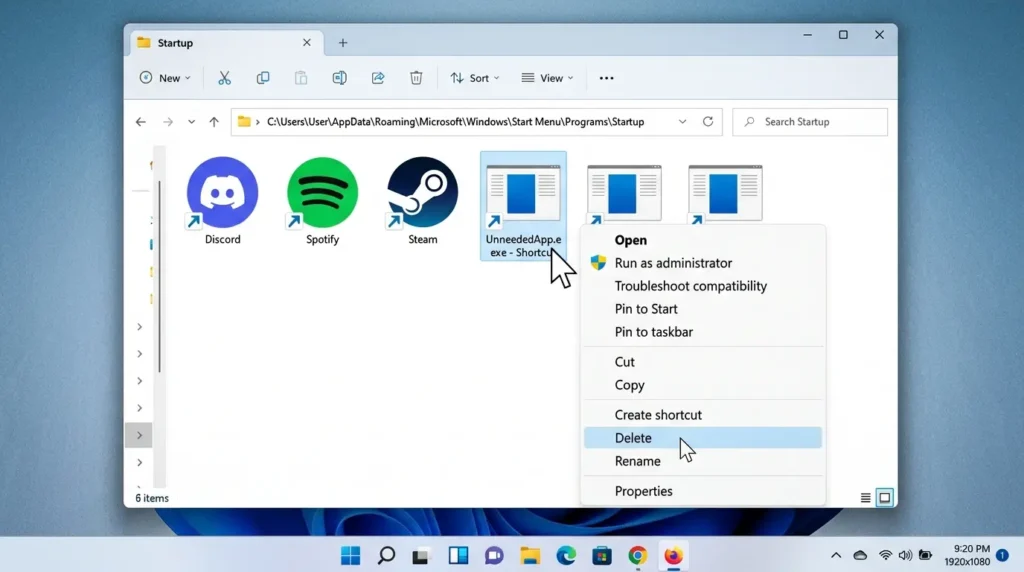Refresh the Startup folder view
This screenshot has height=572, width=1024.
[708, 121]
